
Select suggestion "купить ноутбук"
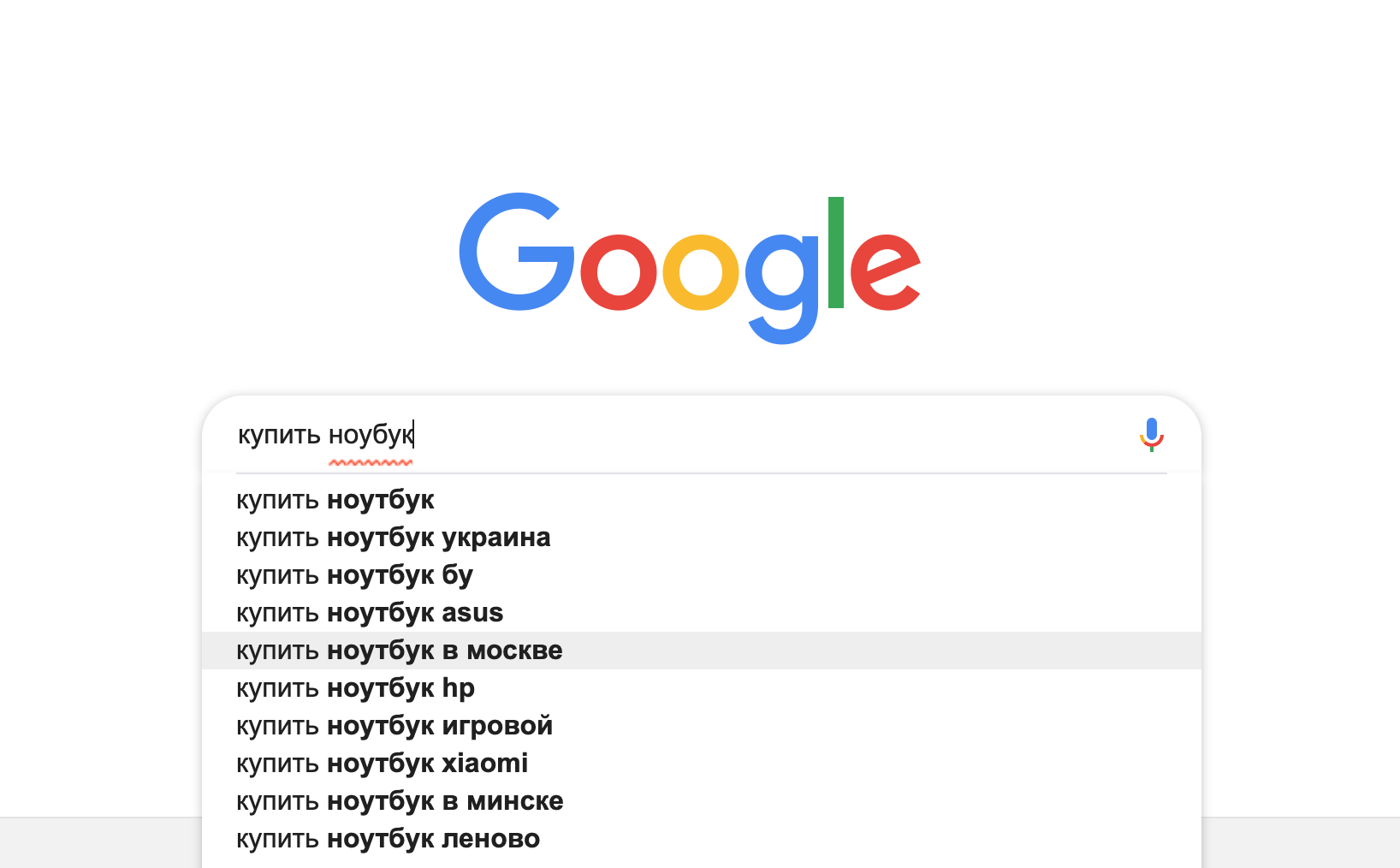click(335, 500)
